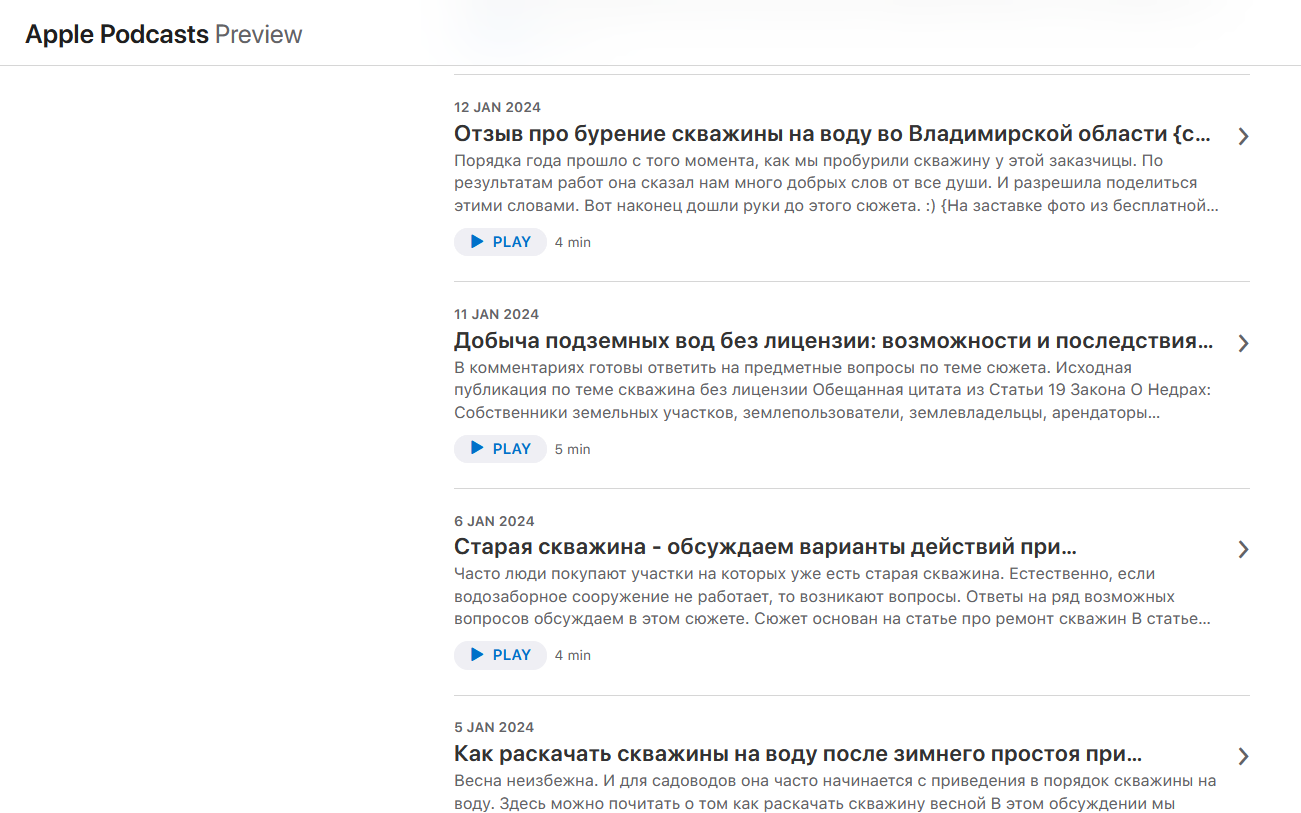
Task: Click the date 5 JAN 2024
Action: pos(494,727)
